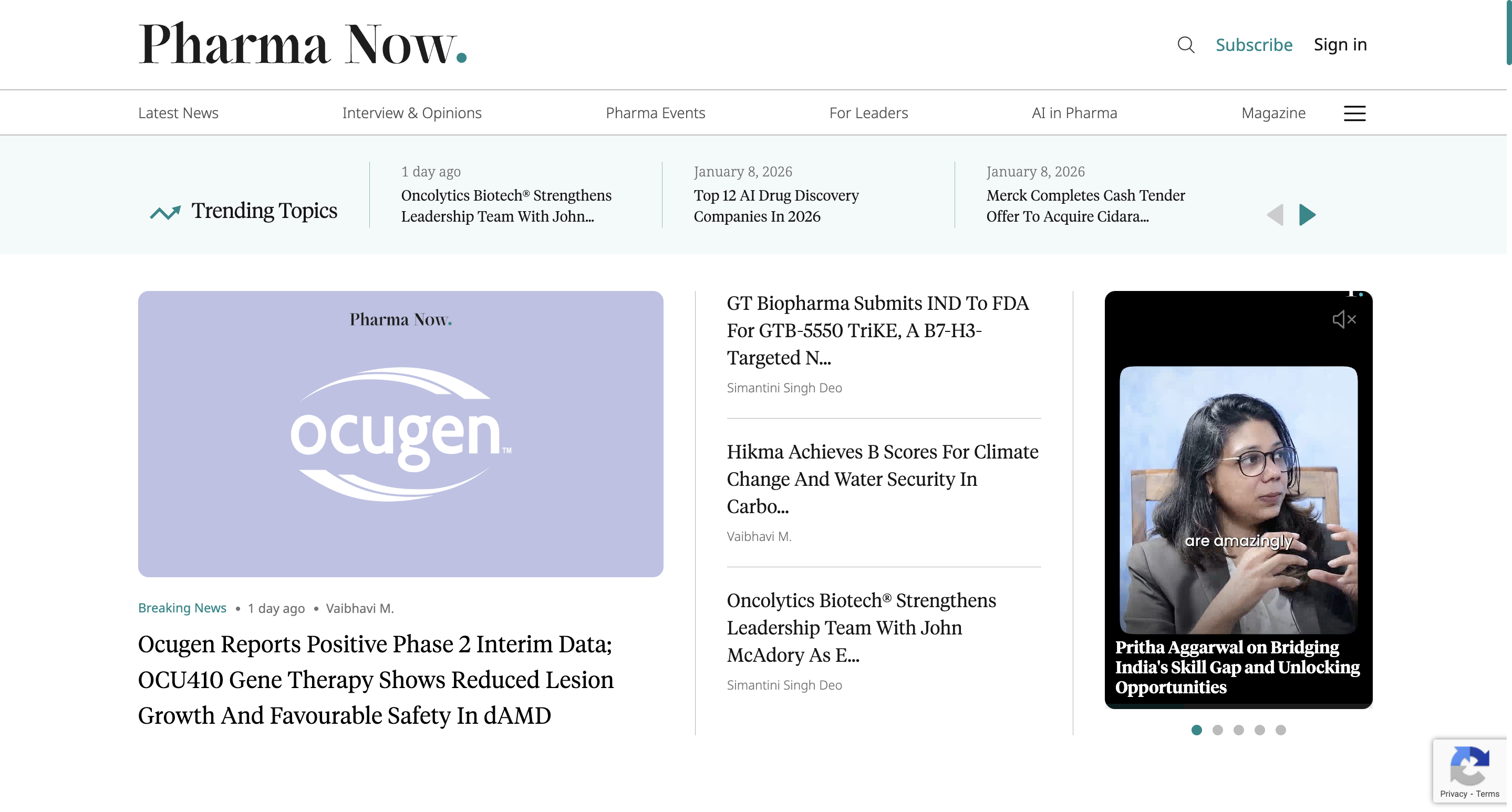Play Pritha Aggarwal video card
The height and width of the screenshot is (812, 1512).
pos(1238,499)
